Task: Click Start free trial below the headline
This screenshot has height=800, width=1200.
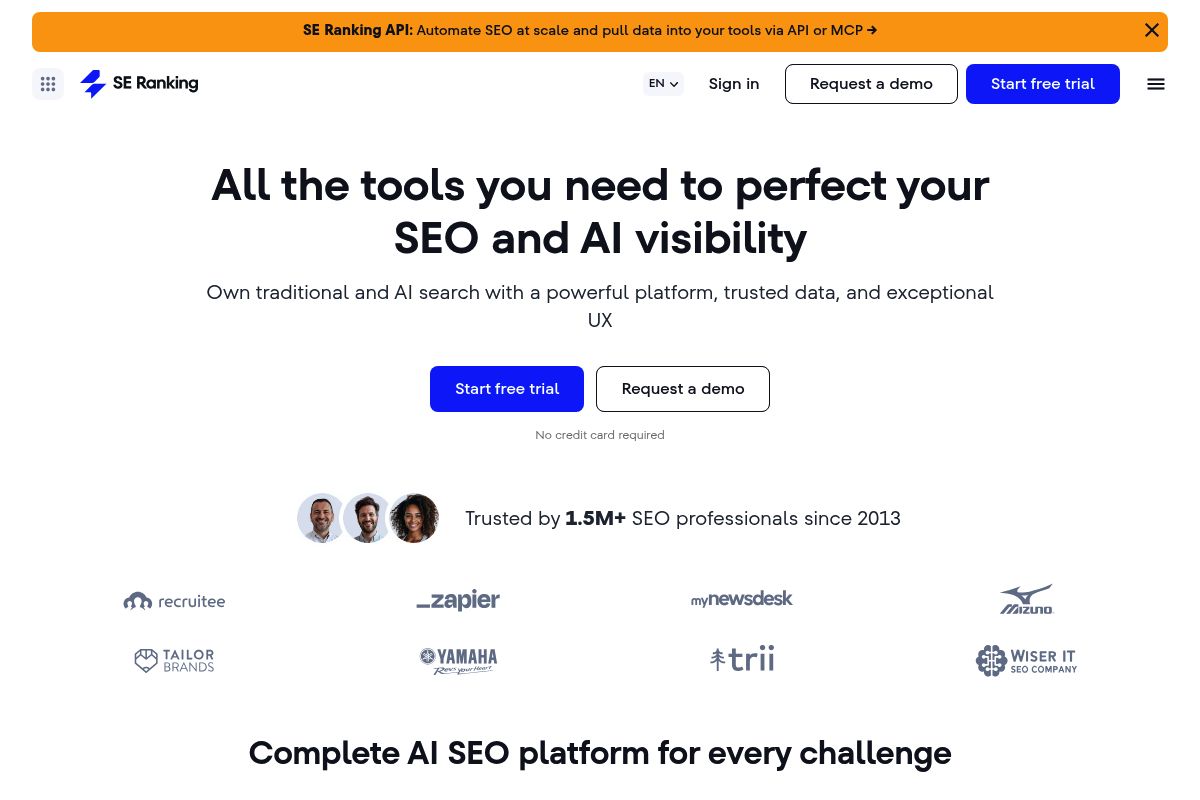Action: [507, 389]
